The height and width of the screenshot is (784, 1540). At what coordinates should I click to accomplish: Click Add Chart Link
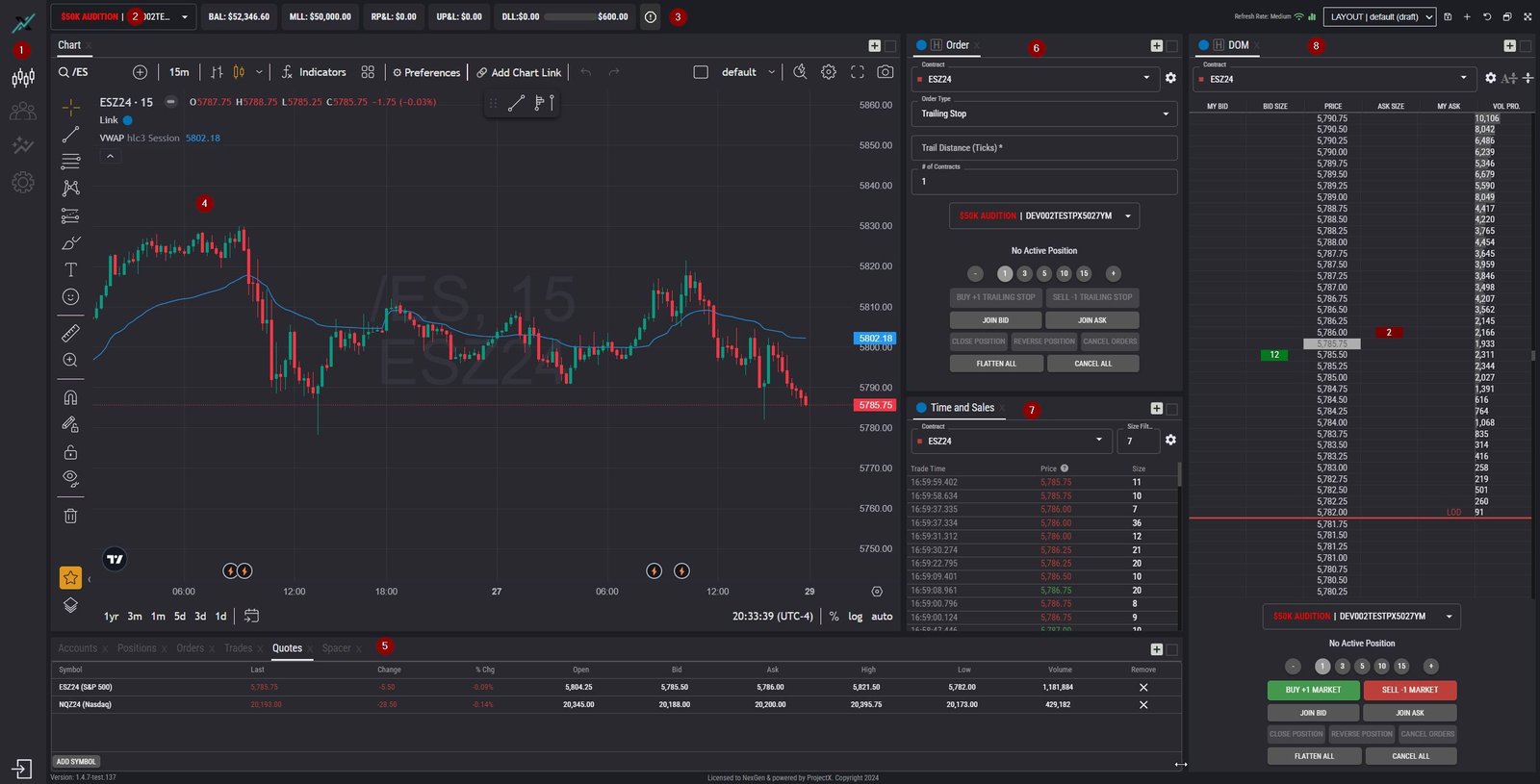[519, 72]
